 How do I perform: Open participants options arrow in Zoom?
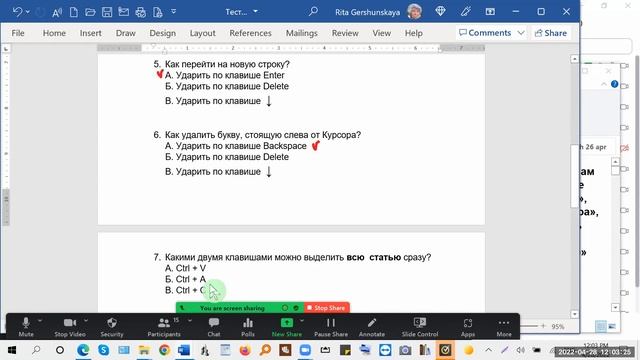click(190, 321)
